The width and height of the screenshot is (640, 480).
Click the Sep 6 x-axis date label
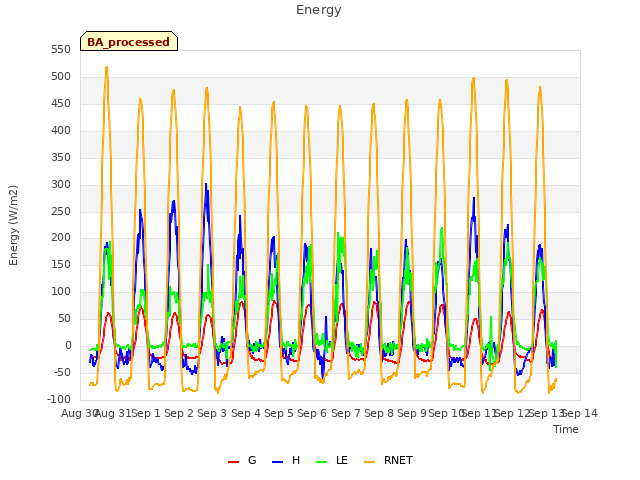point(312,413)
